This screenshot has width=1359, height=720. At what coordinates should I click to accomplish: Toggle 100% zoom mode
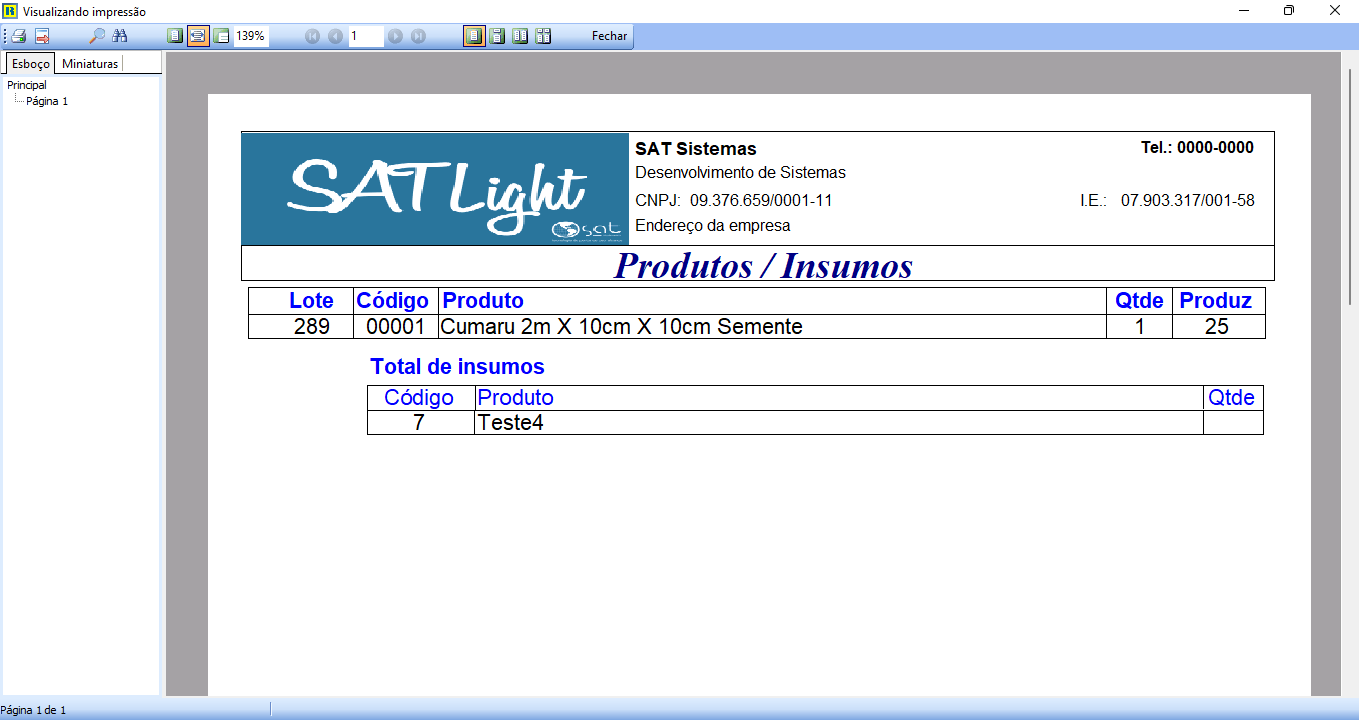221,36
